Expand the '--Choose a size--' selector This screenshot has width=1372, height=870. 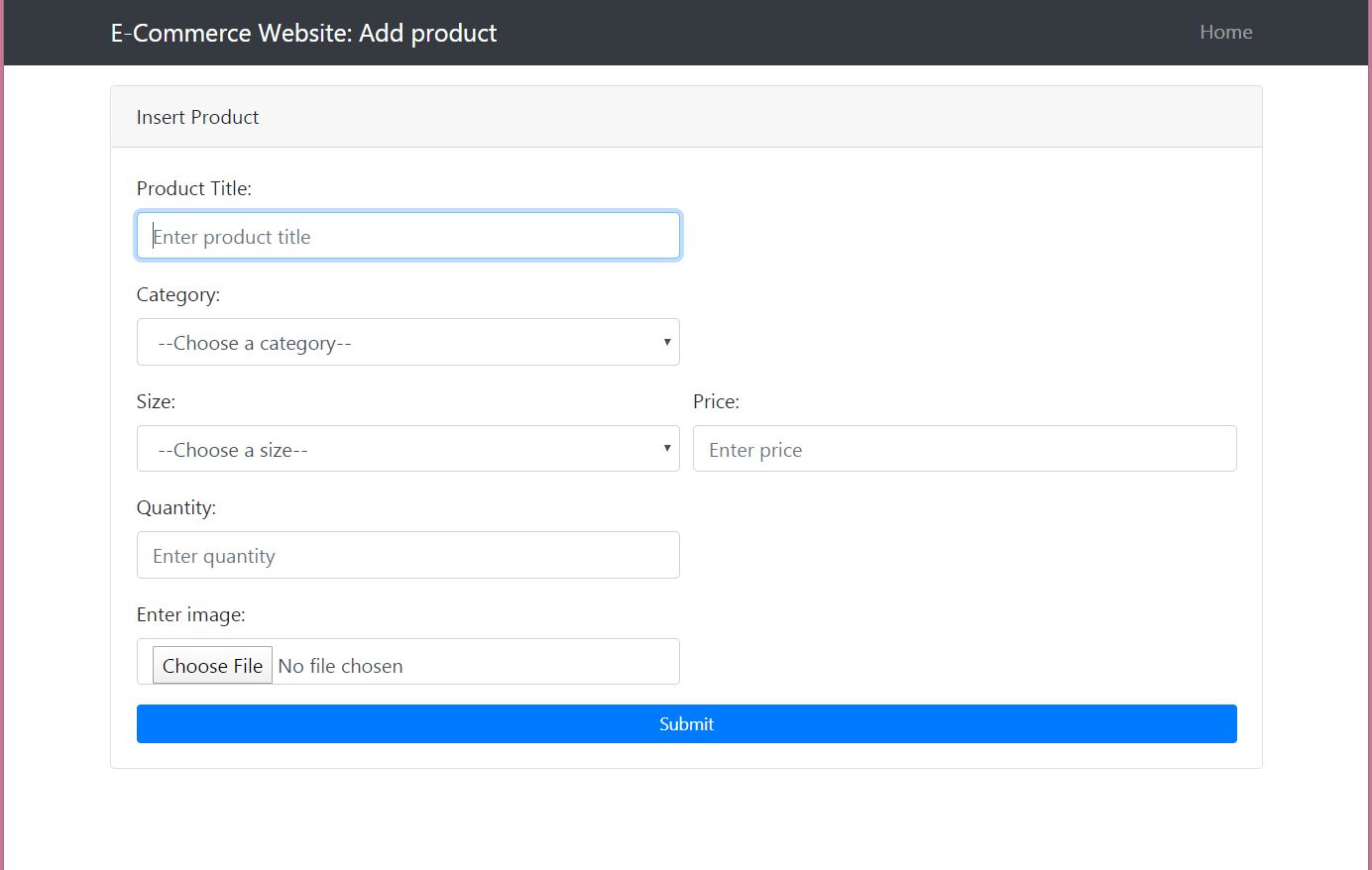(x=408, y=448)
